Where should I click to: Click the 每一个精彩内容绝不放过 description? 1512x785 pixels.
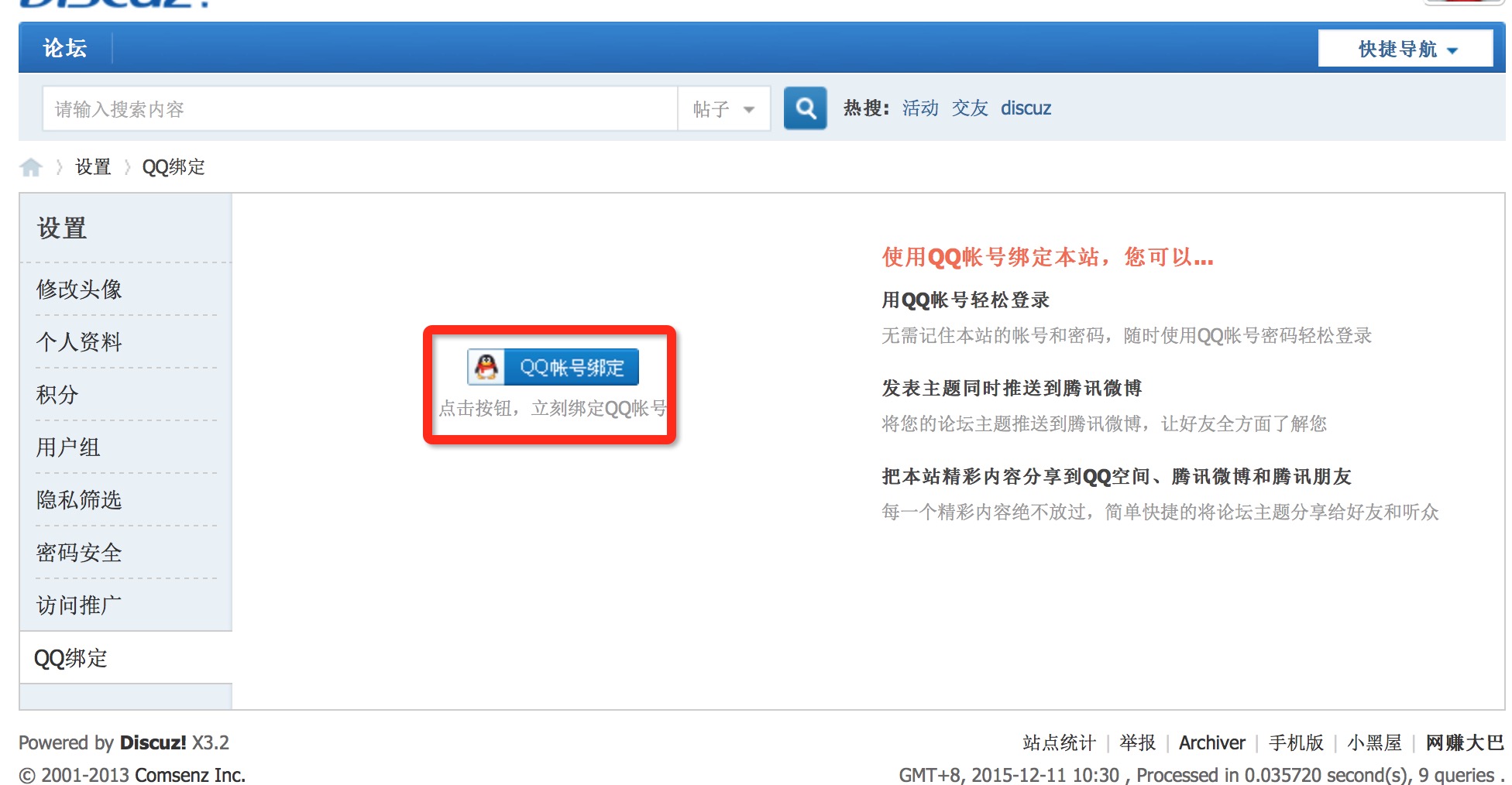tap(1160, 512)
